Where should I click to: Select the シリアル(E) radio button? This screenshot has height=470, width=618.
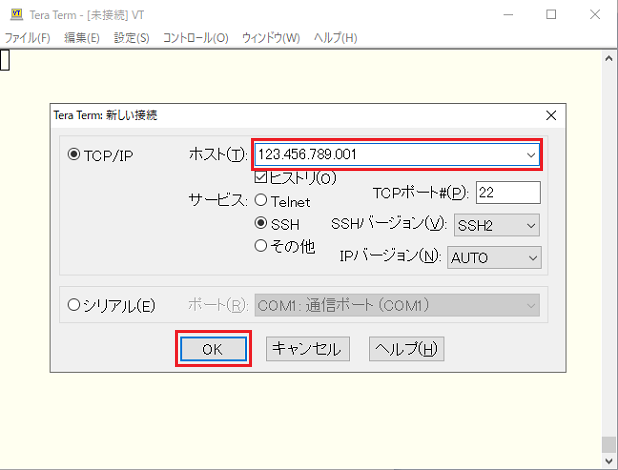point(73,305)
